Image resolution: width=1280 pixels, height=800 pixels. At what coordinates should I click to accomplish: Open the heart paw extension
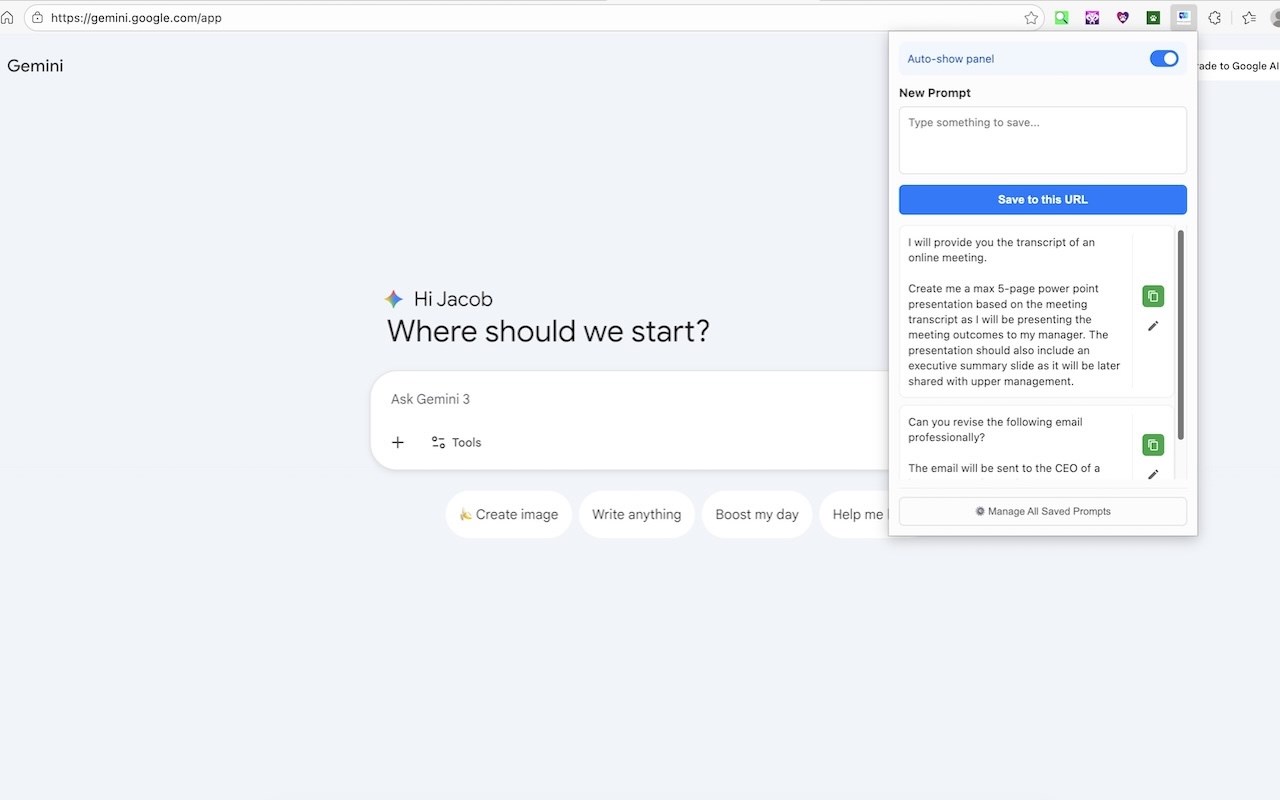point(1123,17)
